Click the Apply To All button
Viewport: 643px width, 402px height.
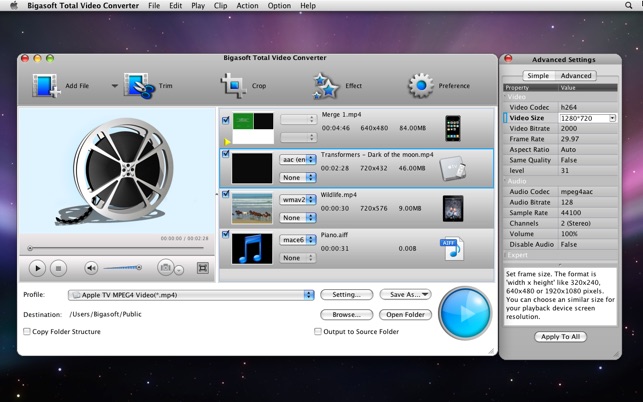click(560, 337)
